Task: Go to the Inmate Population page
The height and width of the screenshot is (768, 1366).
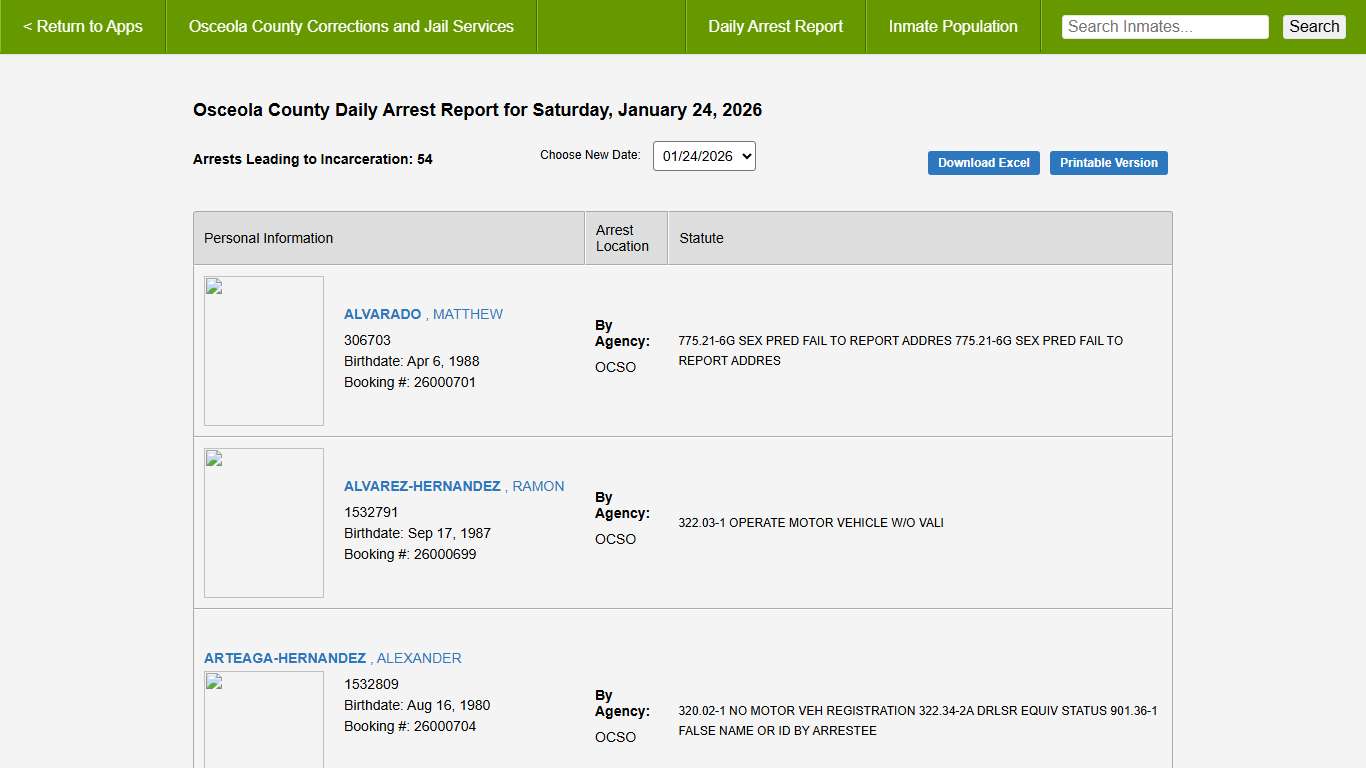Action: 953,27
